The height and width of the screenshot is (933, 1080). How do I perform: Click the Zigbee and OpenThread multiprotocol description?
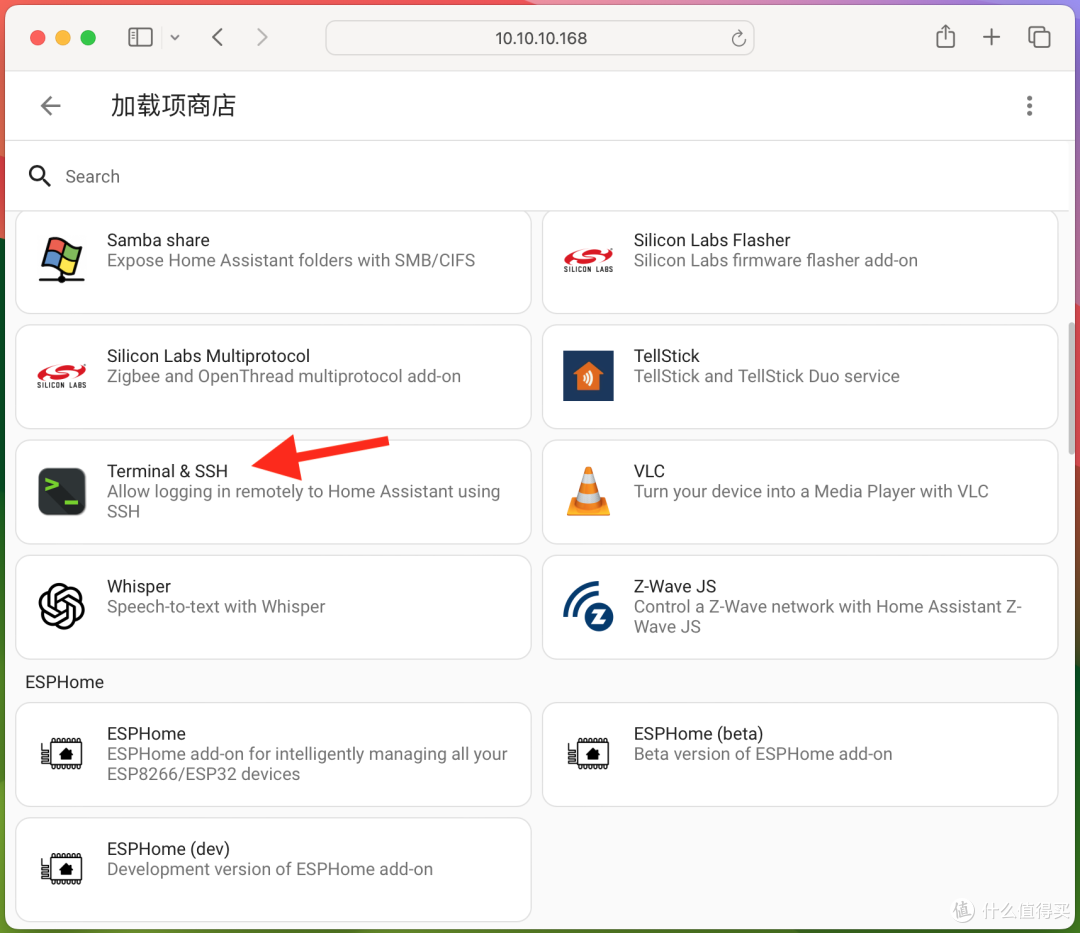pos(284,376)
